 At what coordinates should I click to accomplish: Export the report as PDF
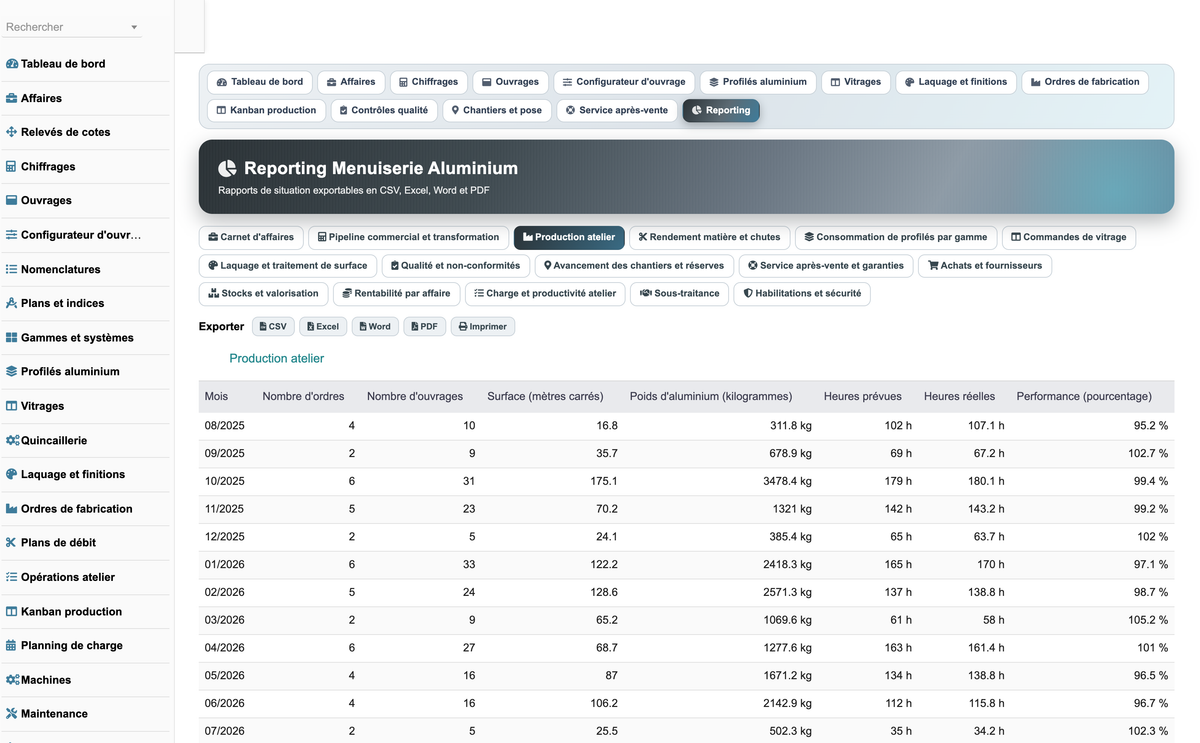click(425, 326)
